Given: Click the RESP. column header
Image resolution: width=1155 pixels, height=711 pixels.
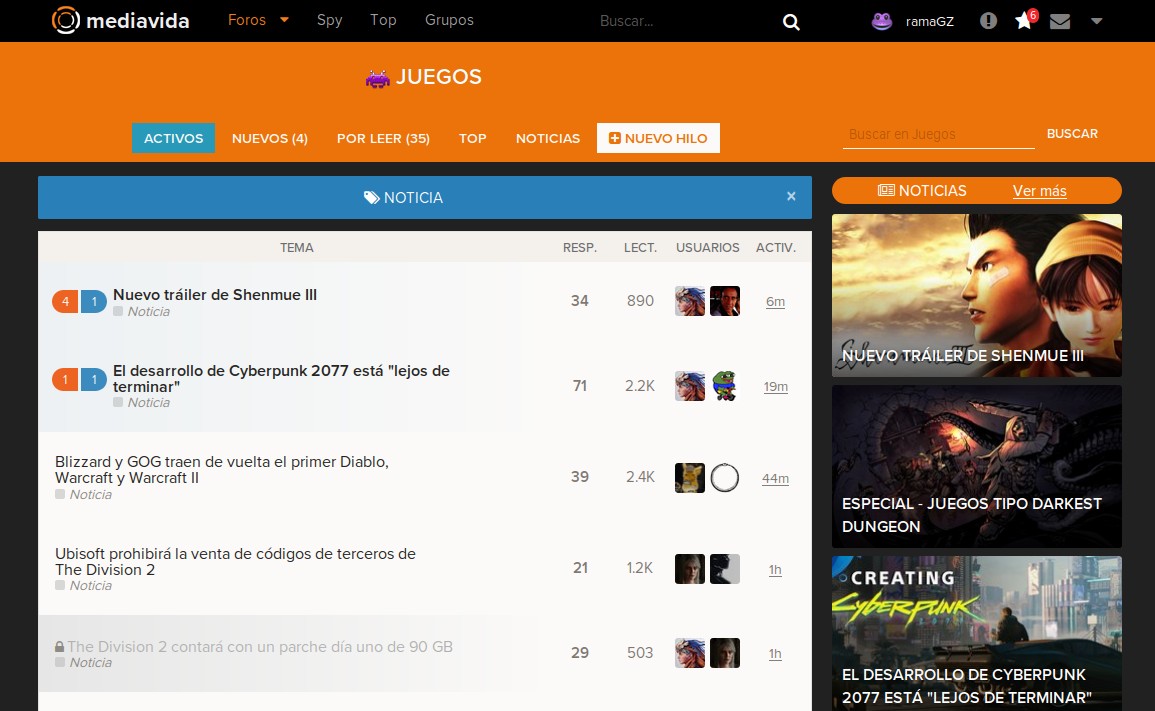Looking at the screenshot, I should pyautogui.click(x=580, y=248).
